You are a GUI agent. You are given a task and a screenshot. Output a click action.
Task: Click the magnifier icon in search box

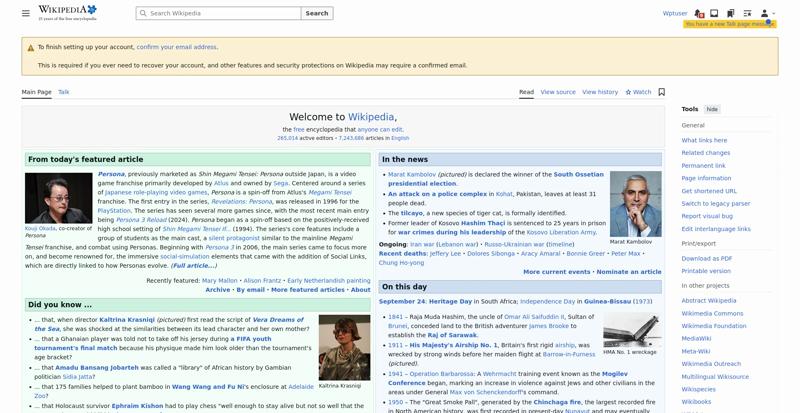tap(143, 13)
